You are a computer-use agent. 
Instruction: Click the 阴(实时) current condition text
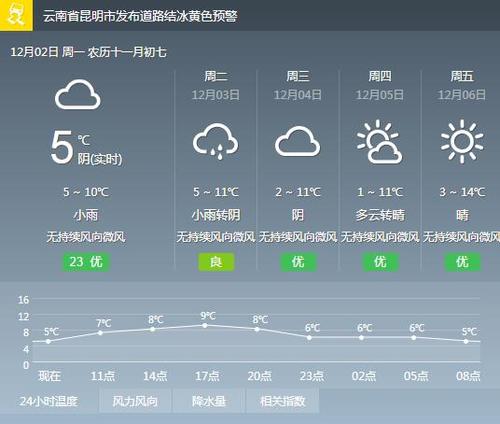(100, 159)
